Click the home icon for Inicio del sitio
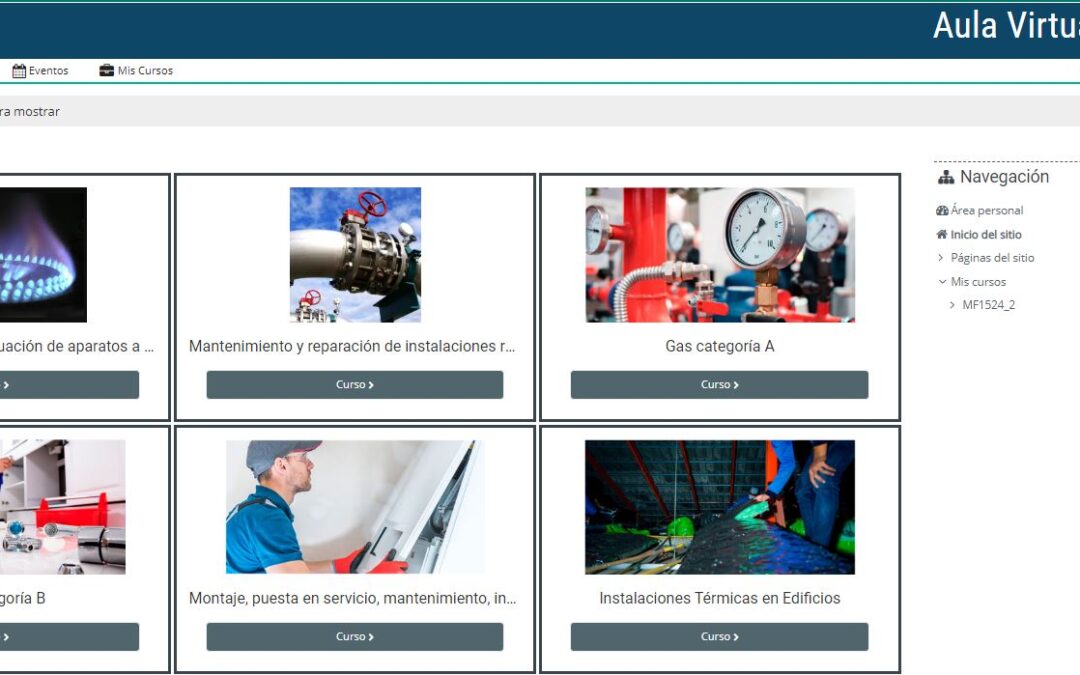1080x675 pixels. [x=942, y=234]
